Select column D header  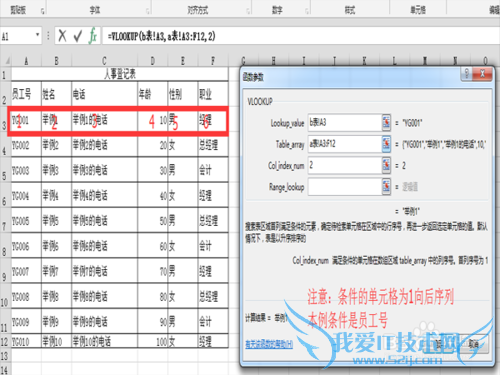click(153, 61)
